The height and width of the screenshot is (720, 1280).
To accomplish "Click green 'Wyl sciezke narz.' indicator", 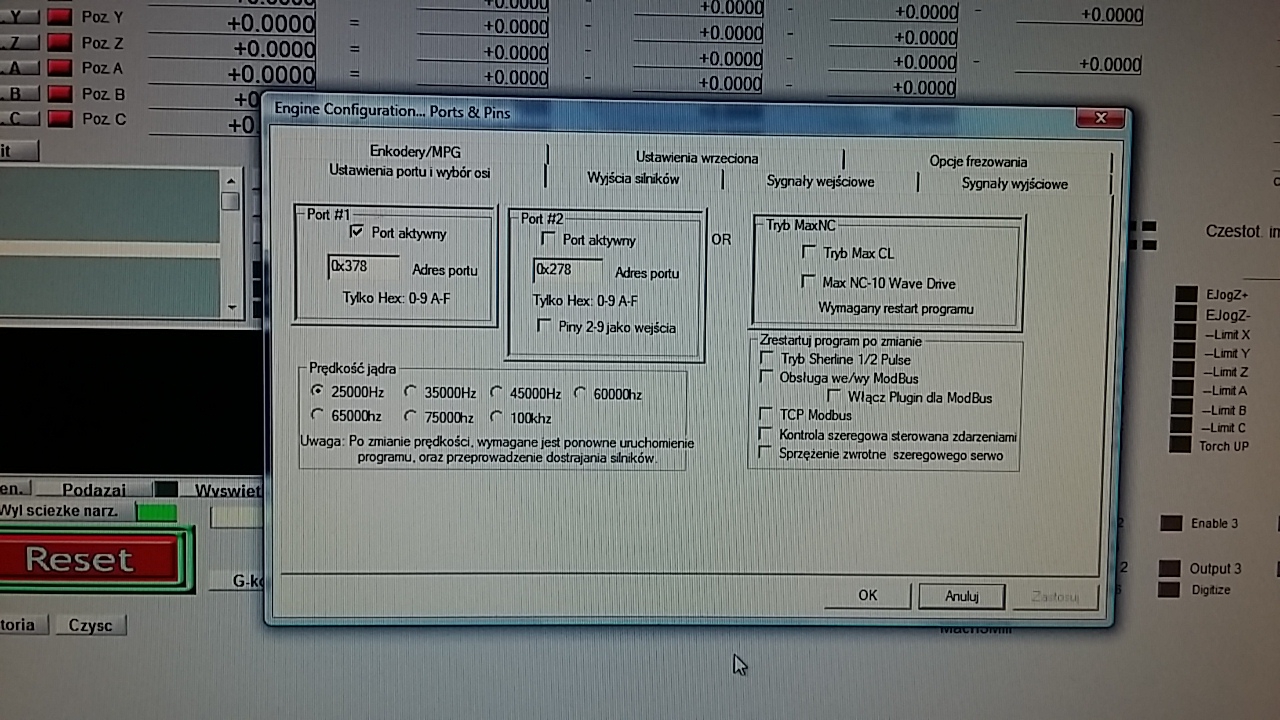I will [156, 512].
